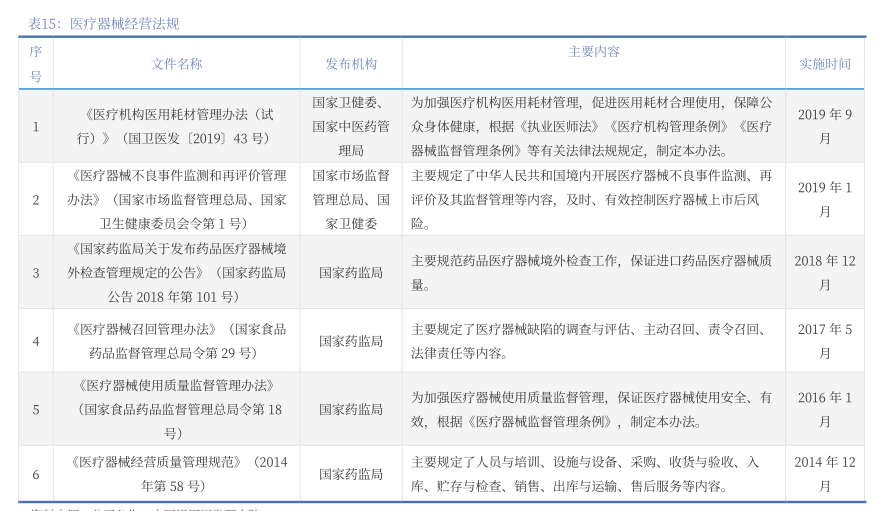Click the 文件名称 column header
Image resolution: width=881 pixels, height=511 pixels.
[x=177, y=63]
